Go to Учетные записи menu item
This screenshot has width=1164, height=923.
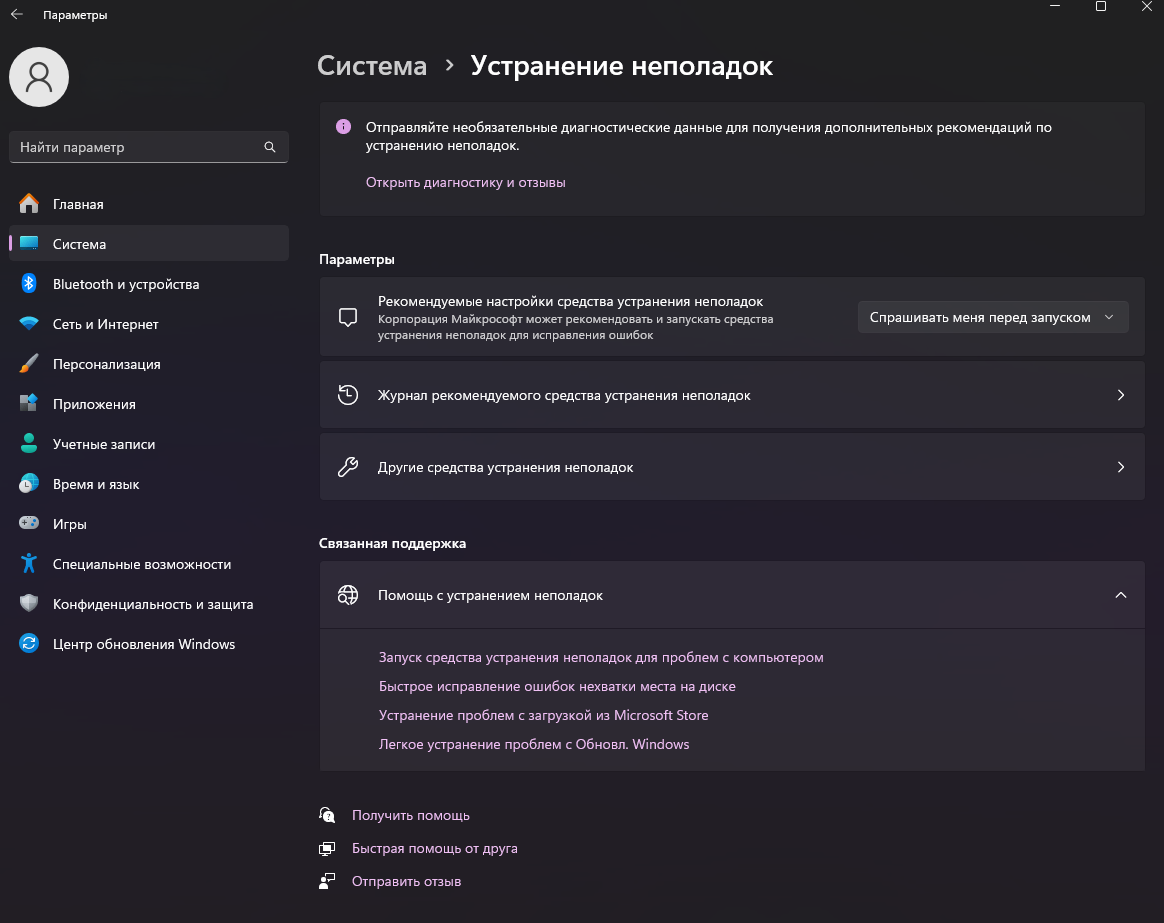(x=103, y=444)
